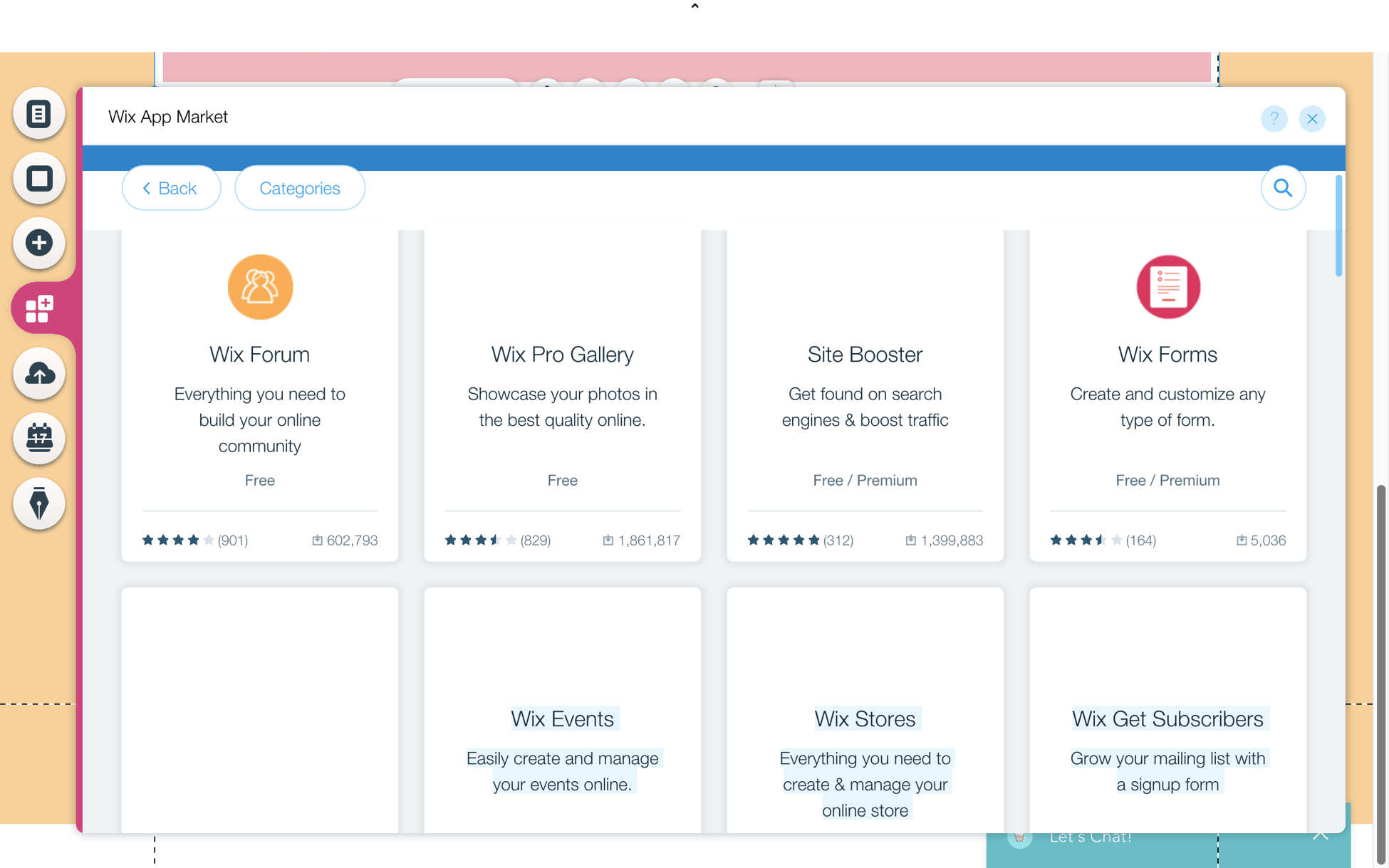The width and height of the screenshot is (1389, 868).
Task: Open the Blog pen sidebar icon
Action: click(39, 503)
